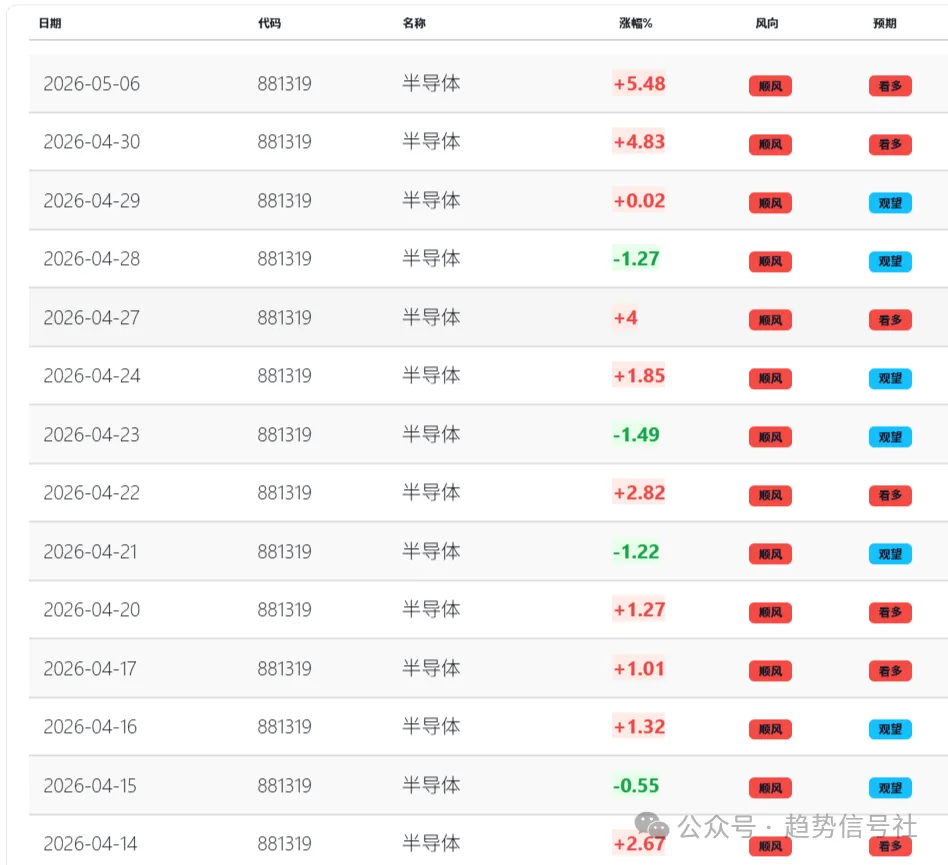The image size is (948, 865).
Task: Click 顺风 tag in 2026-04-15 row
Action: [770, 788]
